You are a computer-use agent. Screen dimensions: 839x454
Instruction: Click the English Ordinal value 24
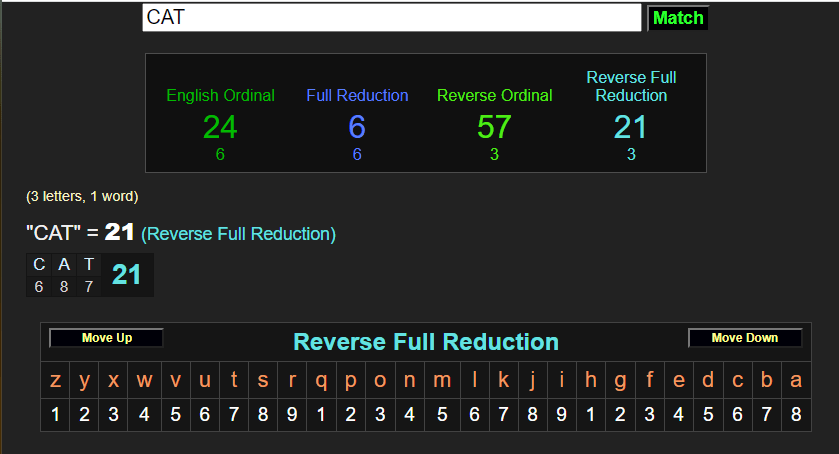point(220,127)
